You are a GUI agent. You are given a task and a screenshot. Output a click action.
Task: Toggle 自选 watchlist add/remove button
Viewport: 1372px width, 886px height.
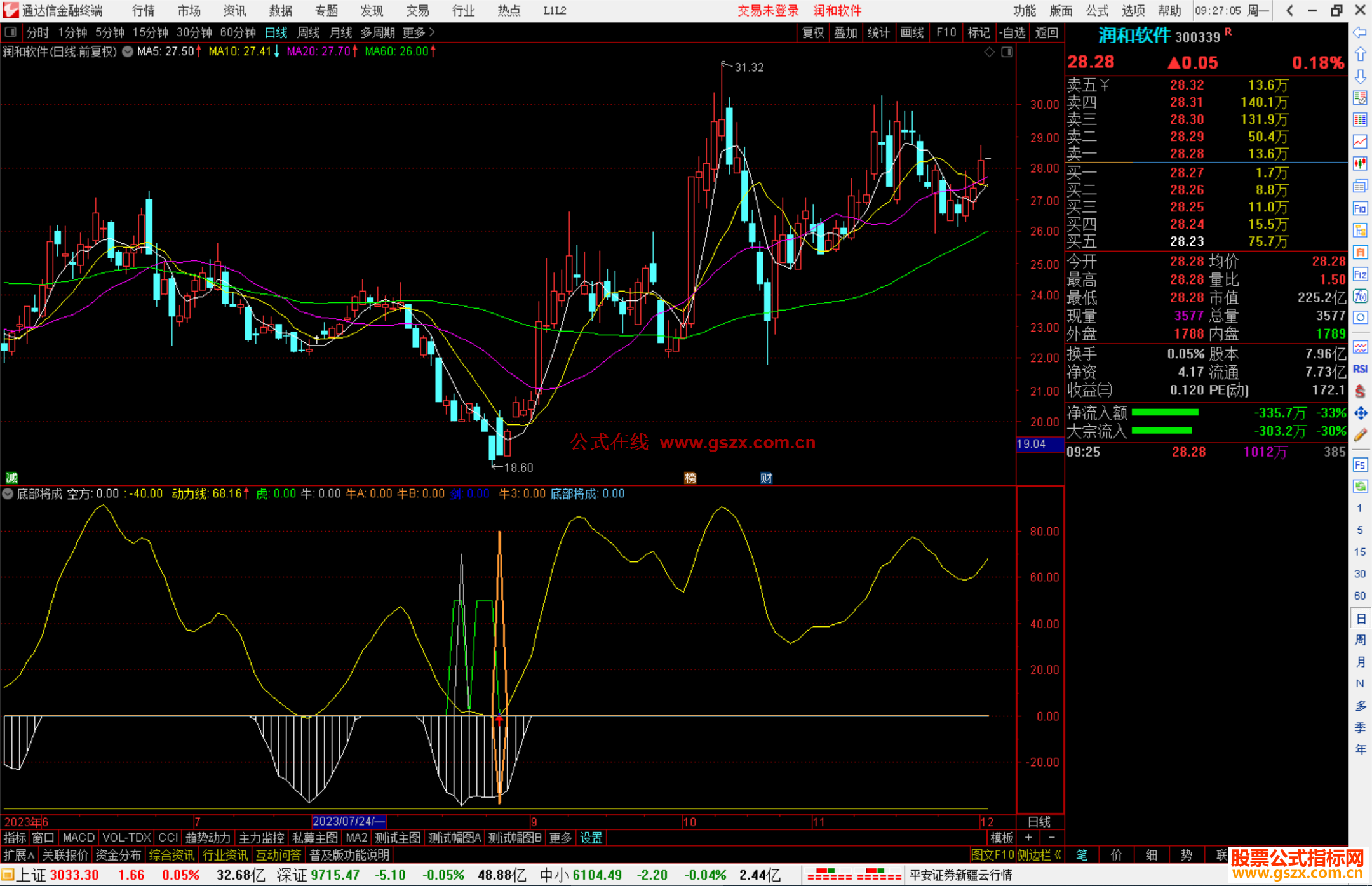pos(1012,32)
